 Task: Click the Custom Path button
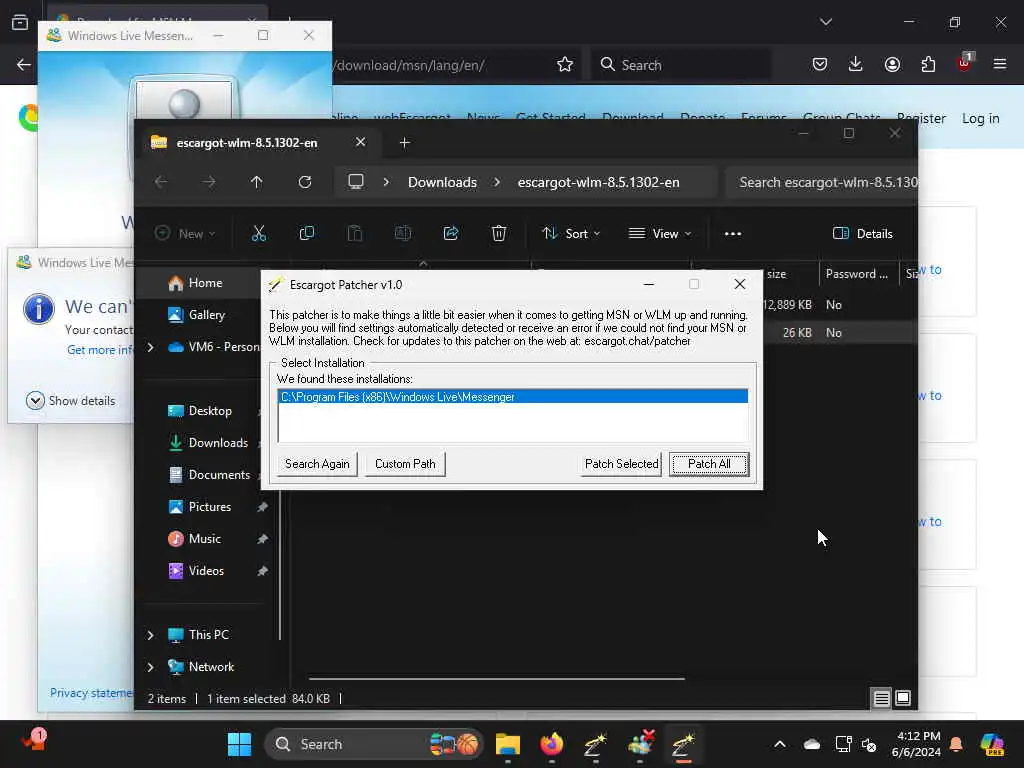[x=405, y=464]
